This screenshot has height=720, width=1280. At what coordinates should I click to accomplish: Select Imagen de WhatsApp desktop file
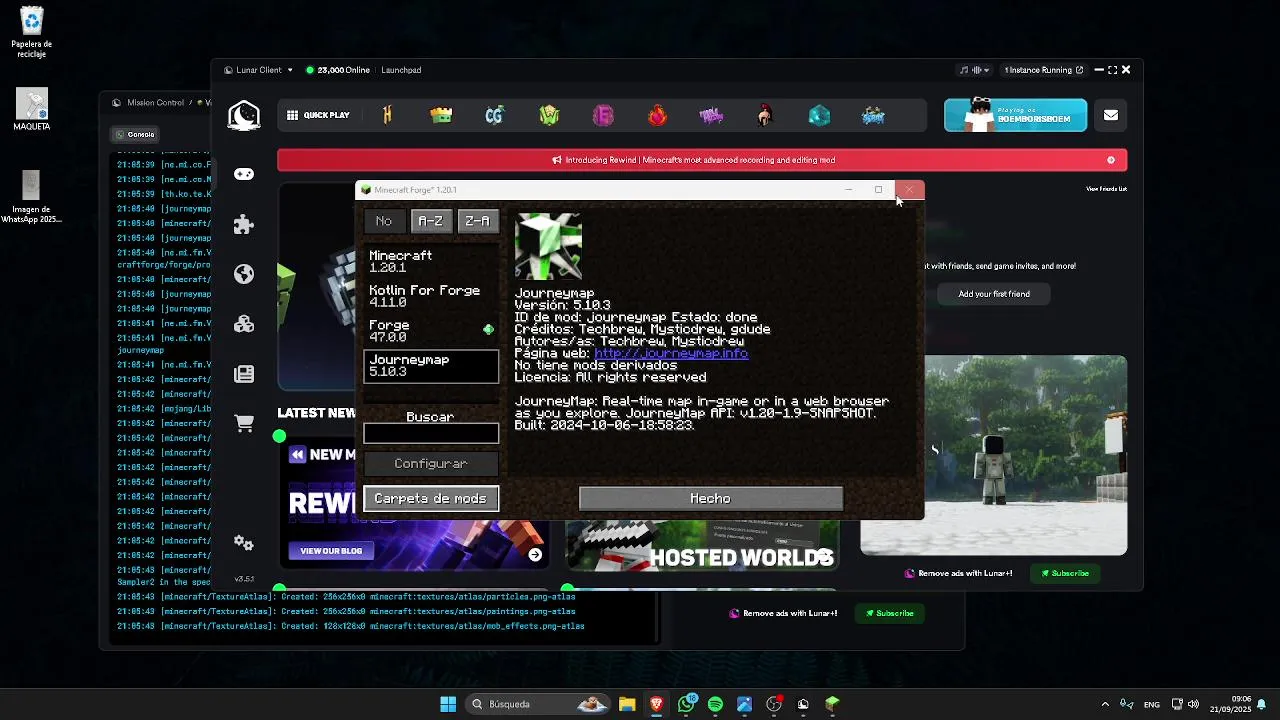click(x=32, y=197)
